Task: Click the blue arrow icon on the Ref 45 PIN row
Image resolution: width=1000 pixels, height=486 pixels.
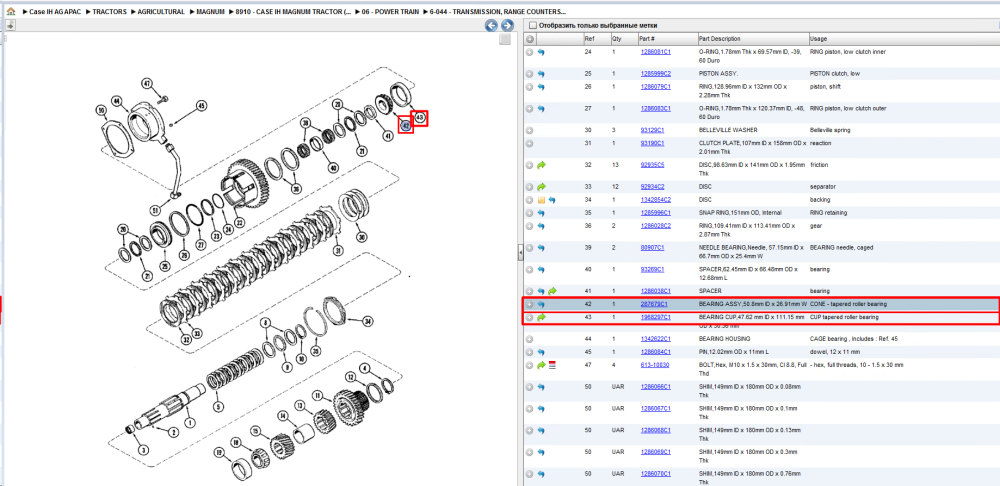Action: 541,352
